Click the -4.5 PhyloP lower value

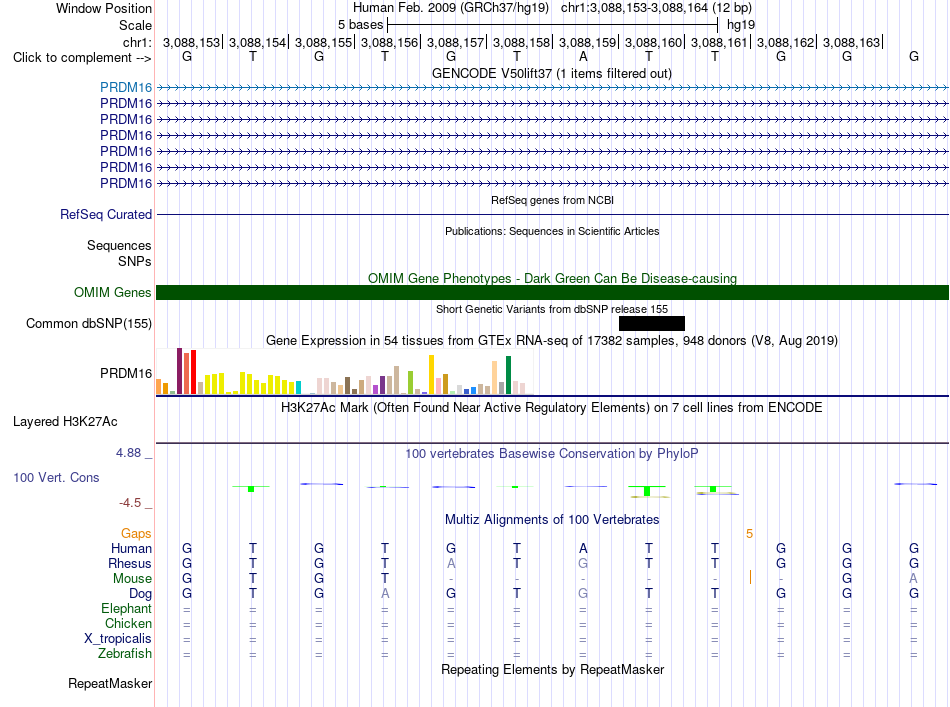130,503
